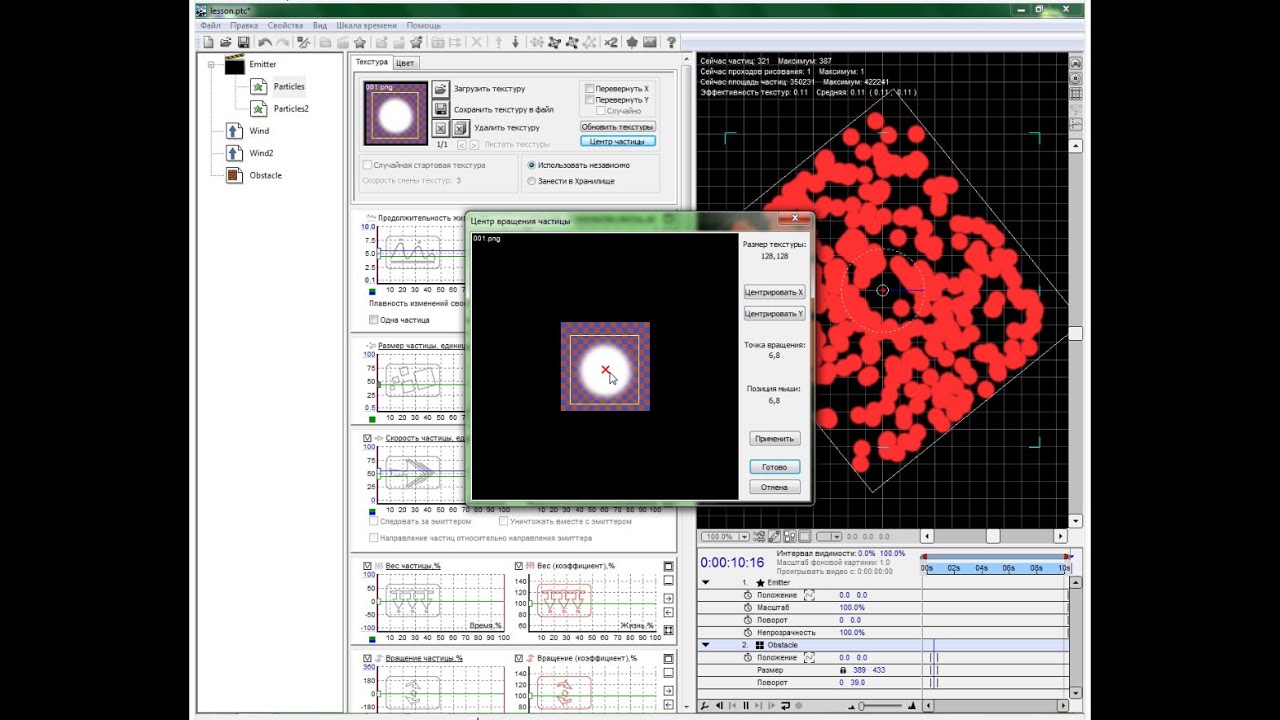Screen dimensions: 1280x720
Task: Collapse the Emitter tree node
Action: click(x=211, y=64)
